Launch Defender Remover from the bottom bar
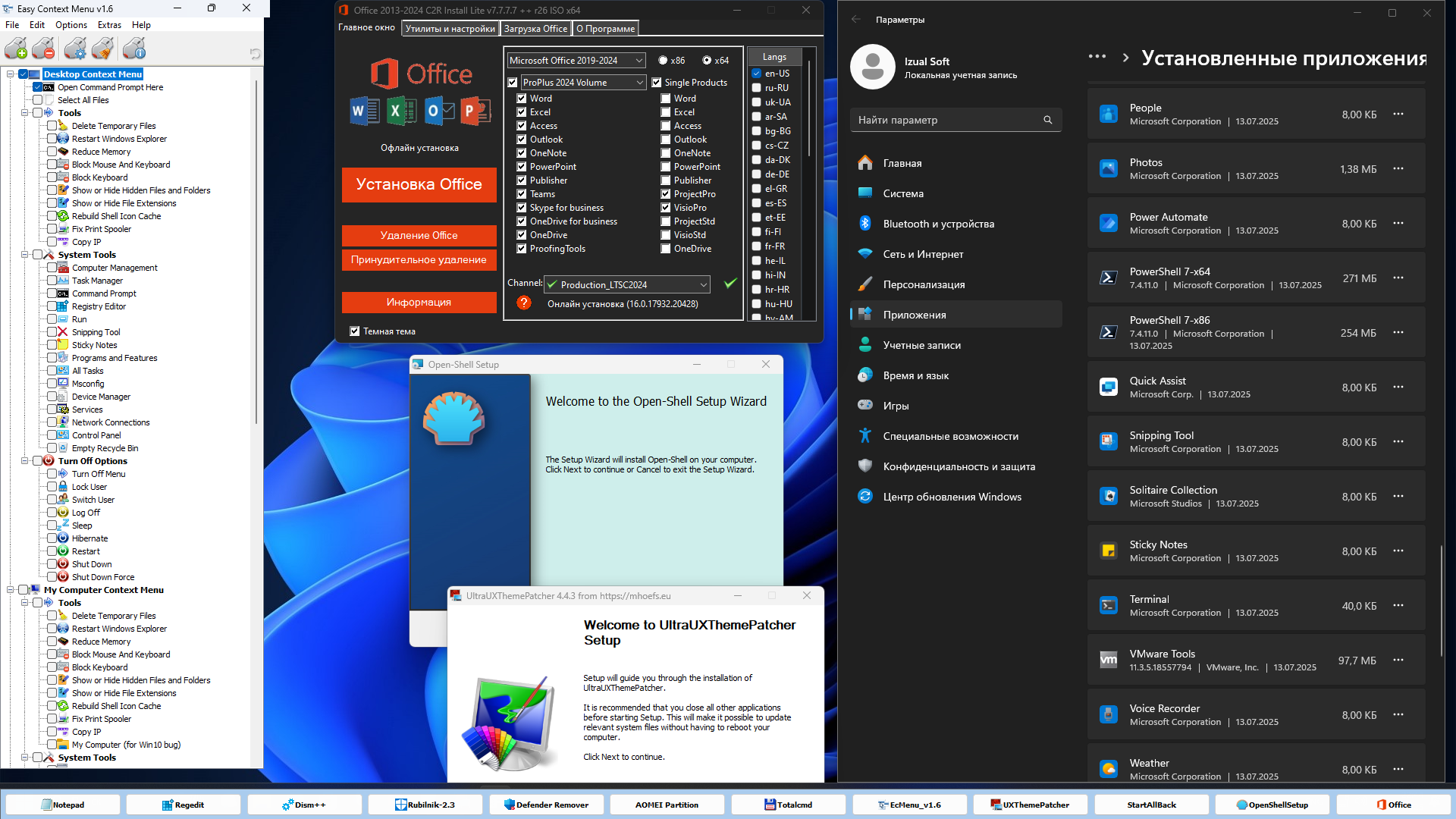Screen dimensions: 1456x819 pos(546,805)
